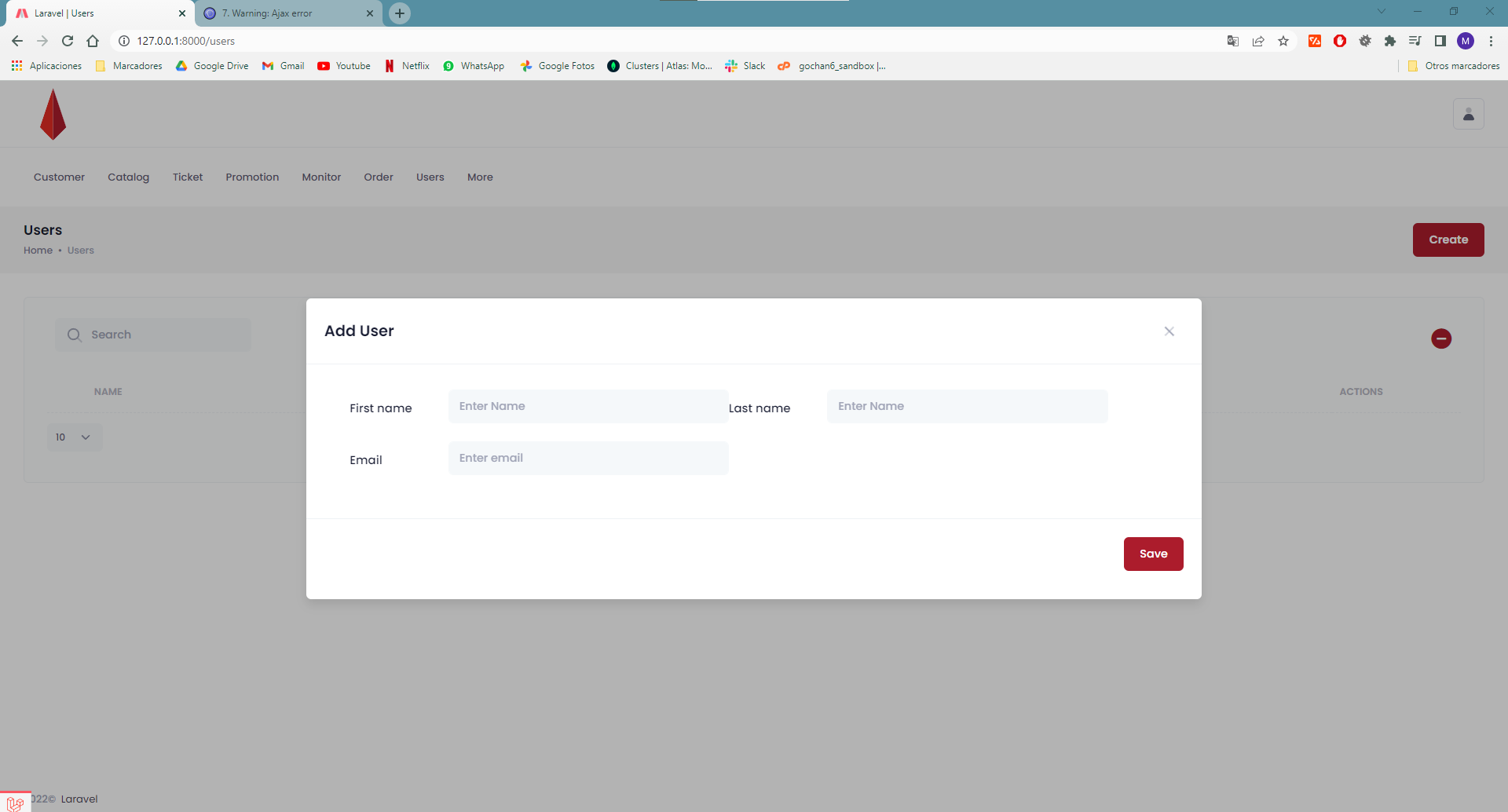The height and width of the screenshot is (812, 1508).
Task: Open the browser extensions puzzle icon
Action: pyautogui.click(x=1389, y=41)
